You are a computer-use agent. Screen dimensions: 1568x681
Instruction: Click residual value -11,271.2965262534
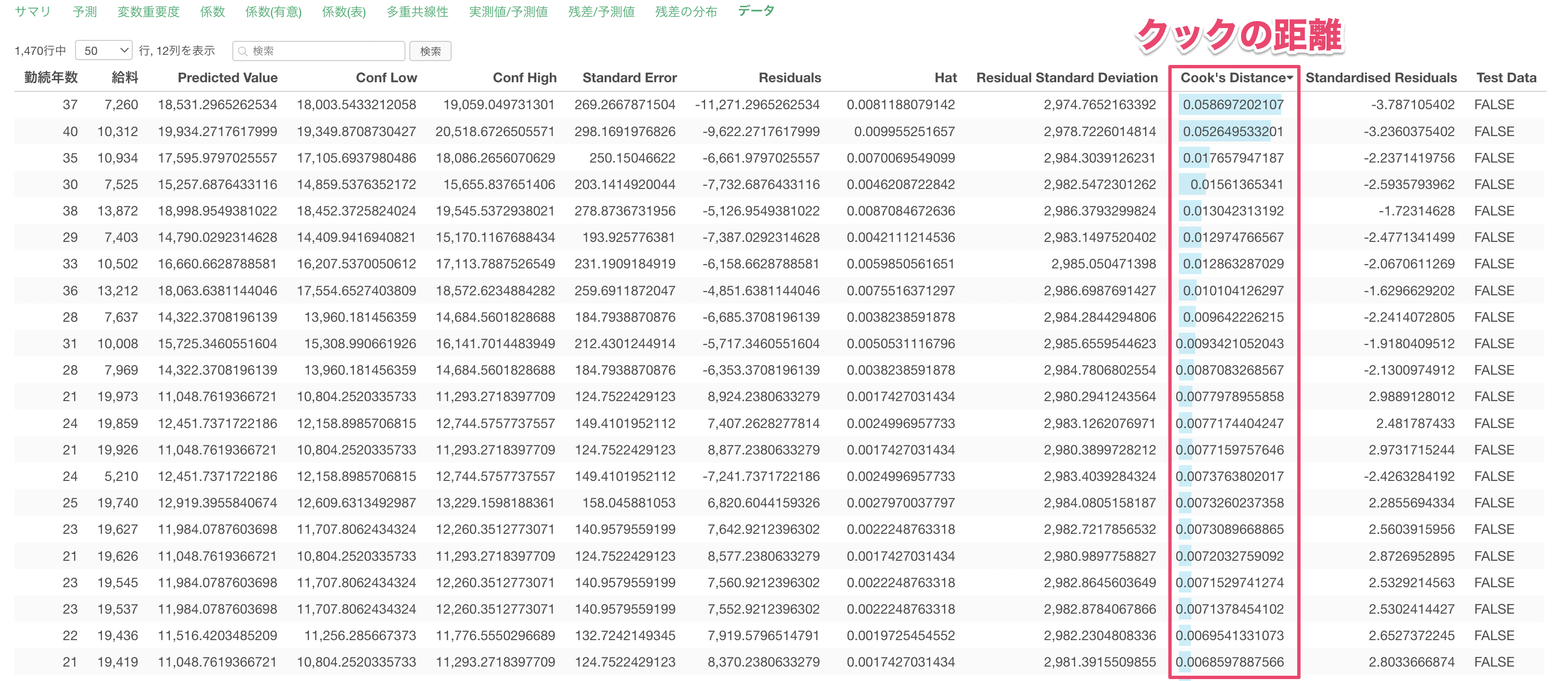tap(757, 105)
